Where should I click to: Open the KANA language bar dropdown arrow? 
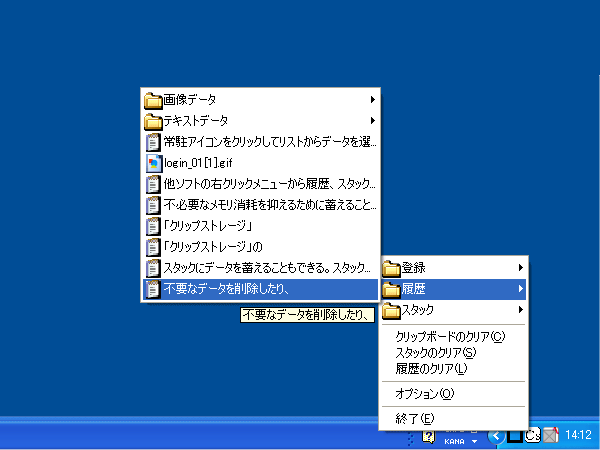pos(474,440)
